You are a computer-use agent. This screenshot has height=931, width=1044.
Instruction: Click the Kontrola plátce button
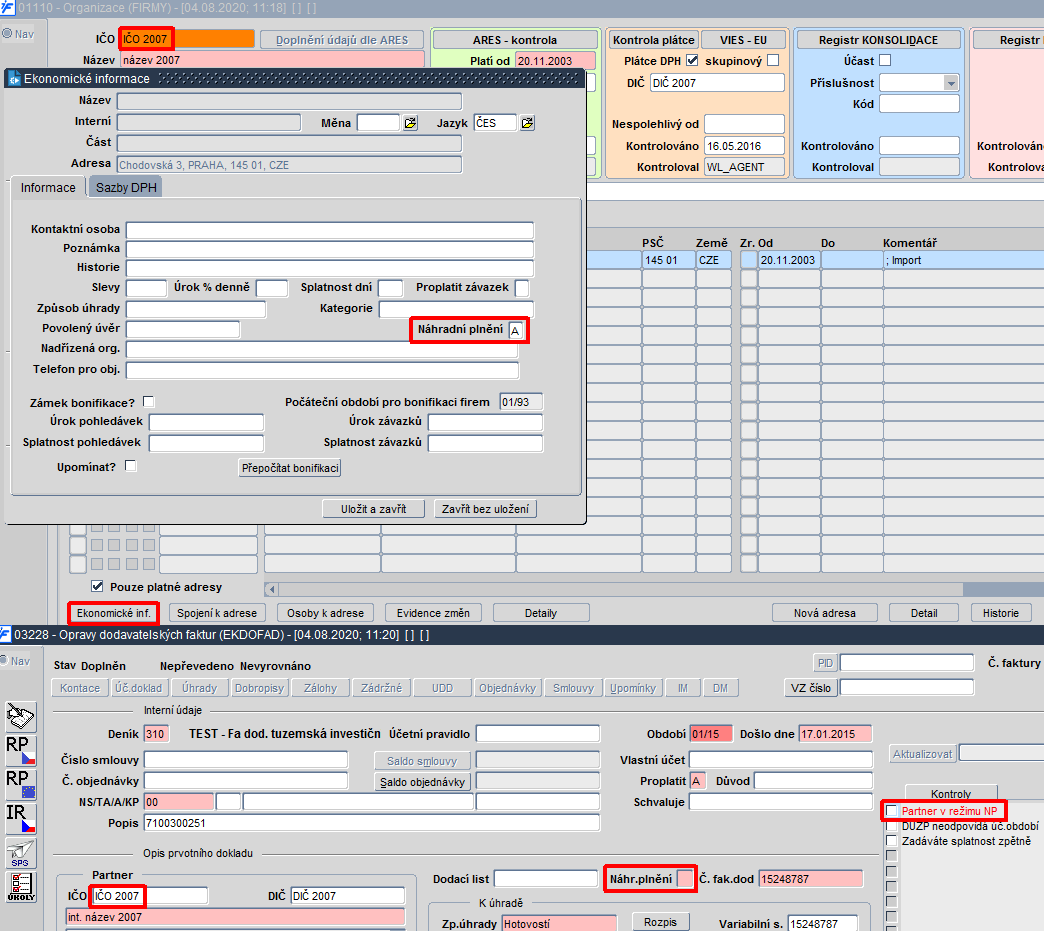pos(653,40)
